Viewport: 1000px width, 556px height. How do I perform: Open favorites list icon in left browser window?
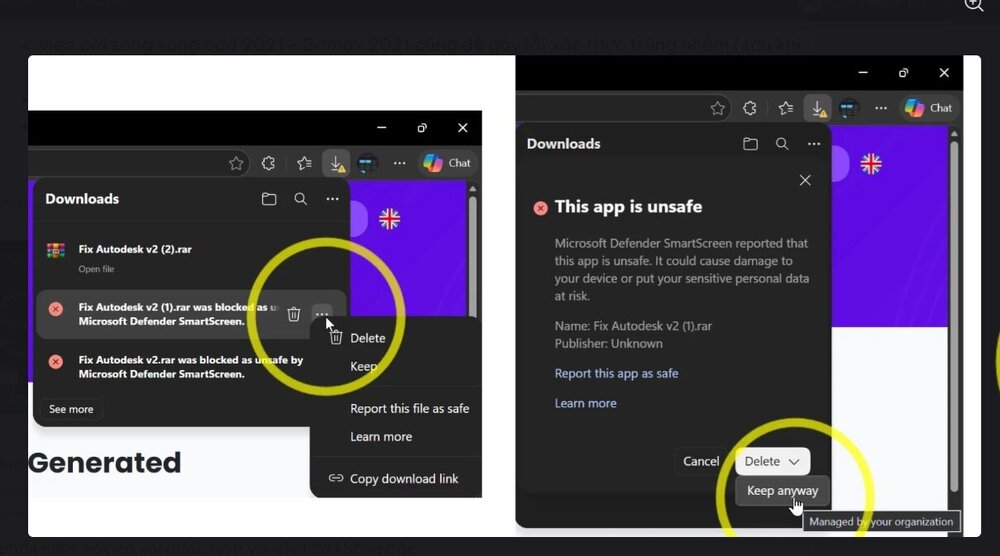(x=304, y=163)
